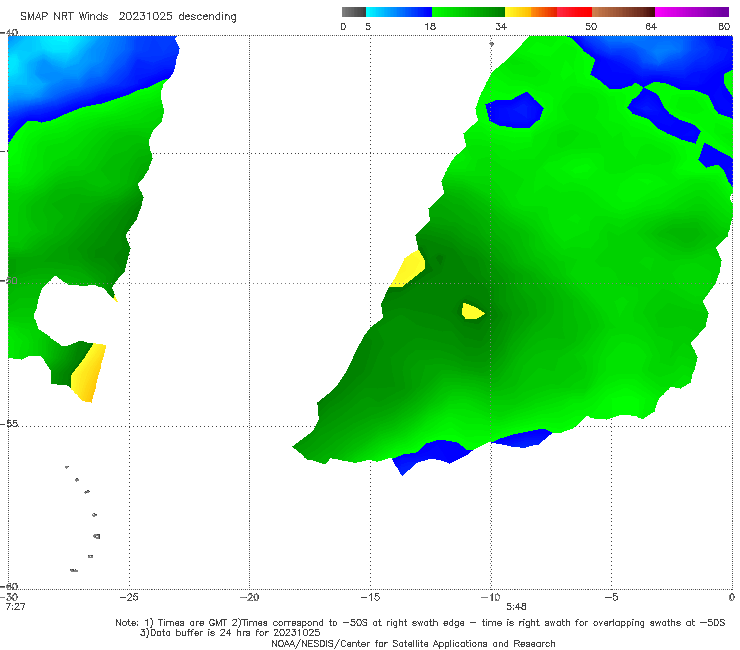Click the swath time '5:48' below the axis
This screenshot has width=740, height=650.
click(516, 606)
